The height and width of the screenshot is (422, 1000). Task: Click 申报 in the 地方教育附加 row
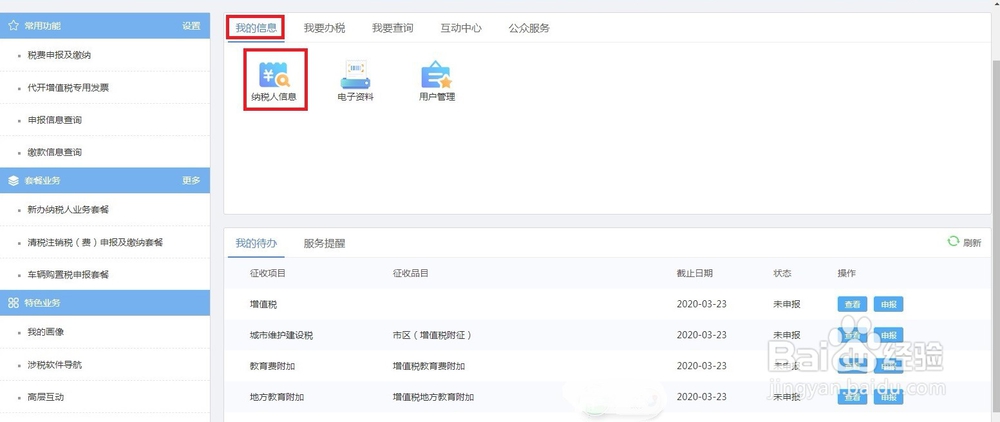click(888, 397)
